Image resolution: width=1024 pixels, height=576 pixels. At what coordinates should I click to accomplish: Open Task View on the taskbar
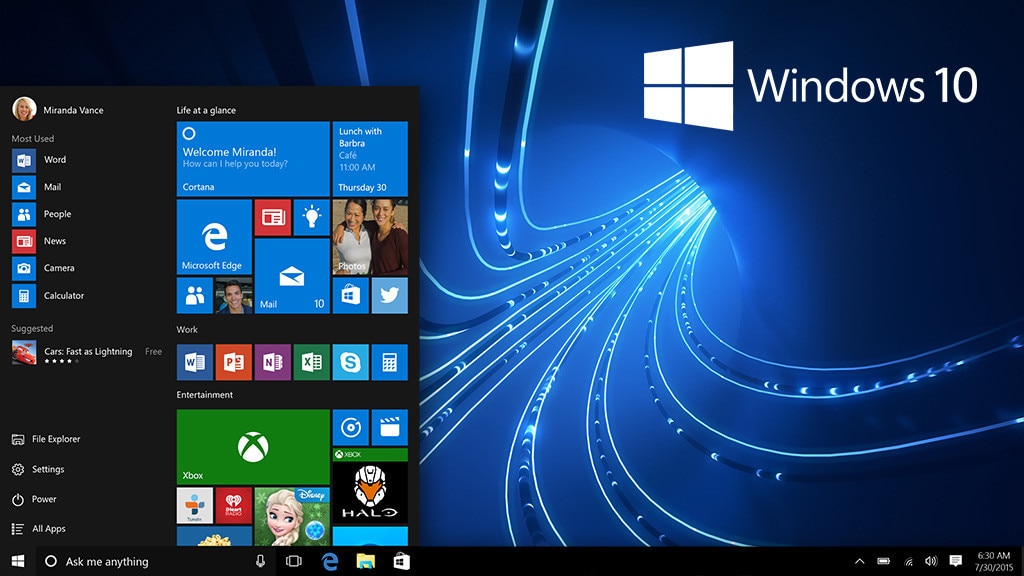tap(294, 562)
